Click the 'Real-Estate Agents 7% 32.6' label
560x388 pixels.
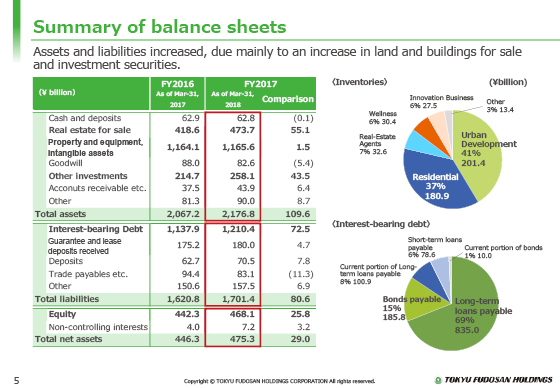[x=377, y=144]
